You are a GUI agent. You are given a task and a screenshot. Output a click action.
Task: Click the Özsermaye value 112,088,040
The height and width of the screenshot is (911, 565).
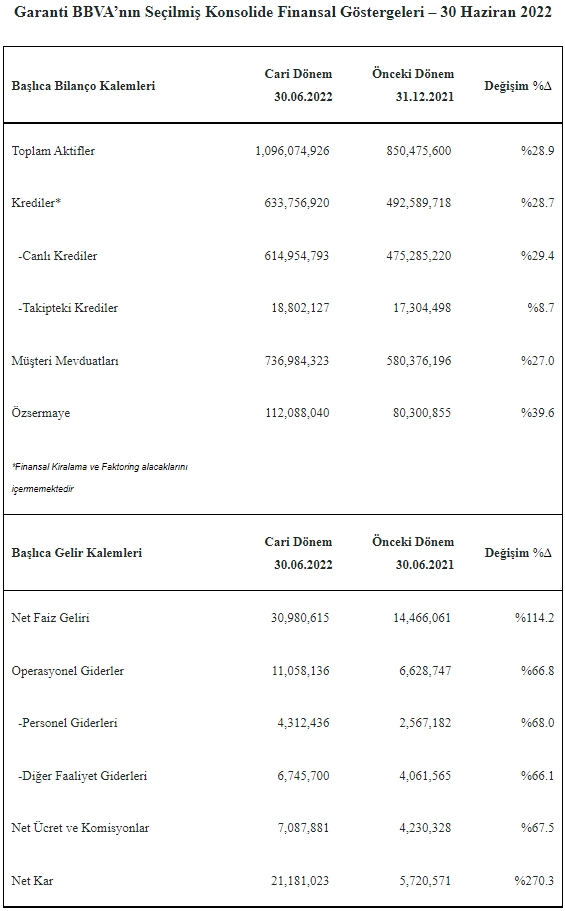(x=297, y=413)
